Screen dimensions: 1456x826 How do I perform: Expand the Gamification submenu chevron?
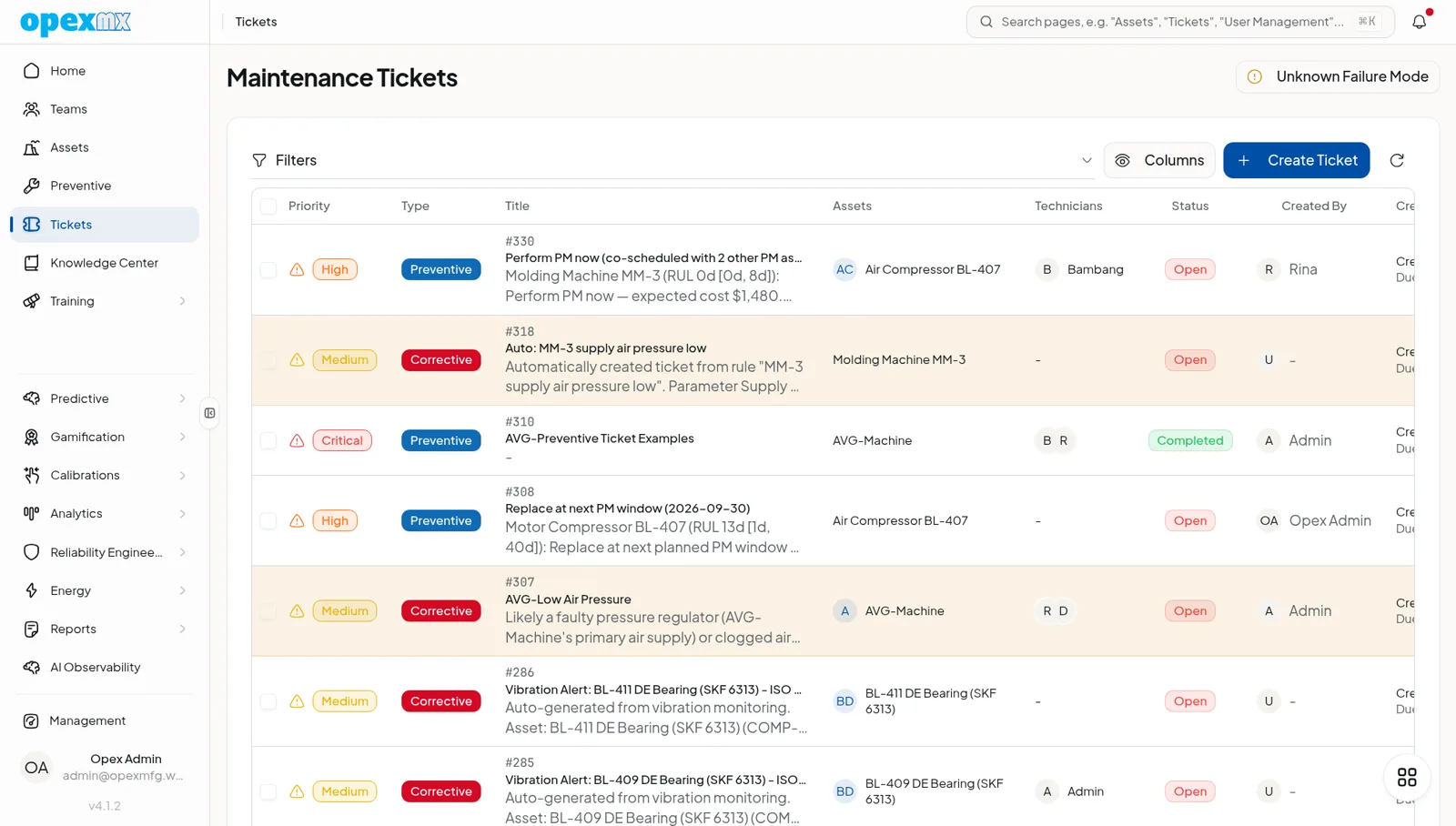point(182,437)
